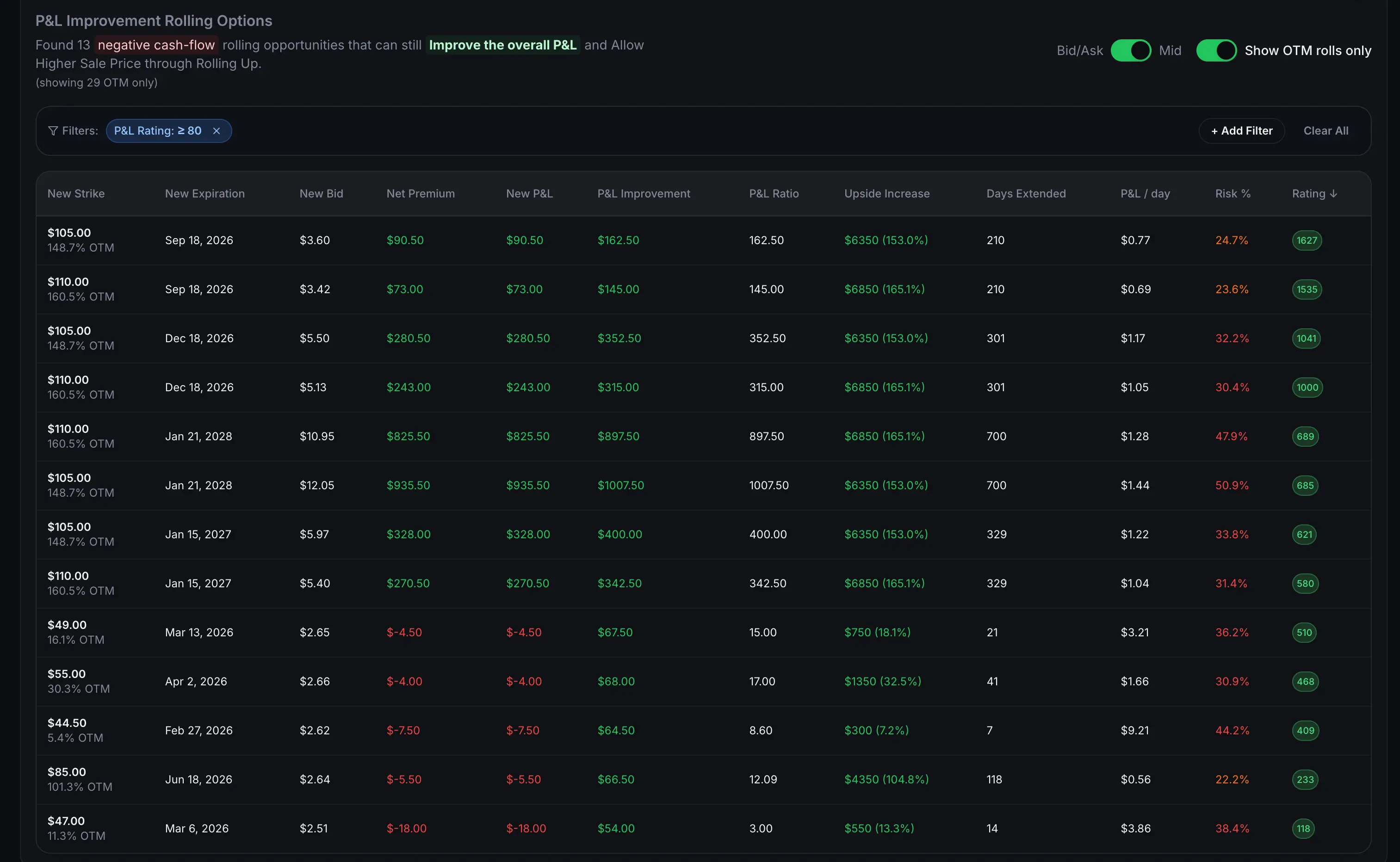Select the $85.00 101.3% OTM strike row
This screenshot has width=1400, height=862.
pos(703,780)
